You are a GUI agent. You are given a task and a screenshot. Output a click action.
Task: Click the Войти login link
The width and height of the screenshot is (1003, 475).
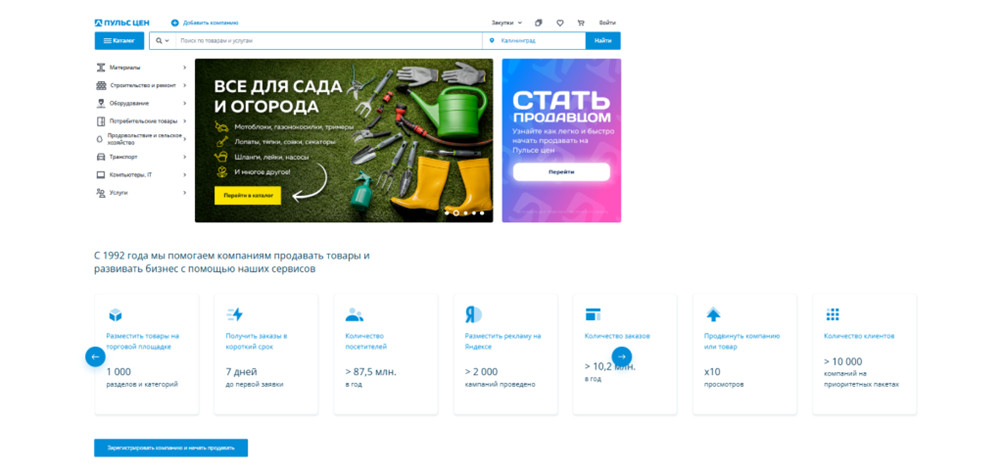607,23
